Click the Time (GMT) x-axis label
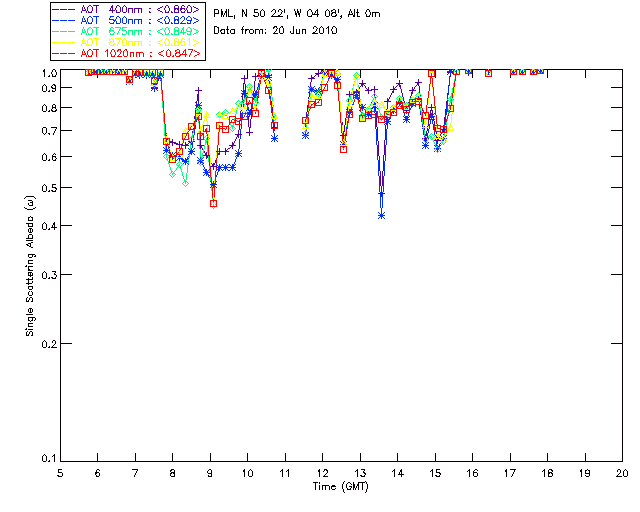640x512 pixels. tap(342, 487)
